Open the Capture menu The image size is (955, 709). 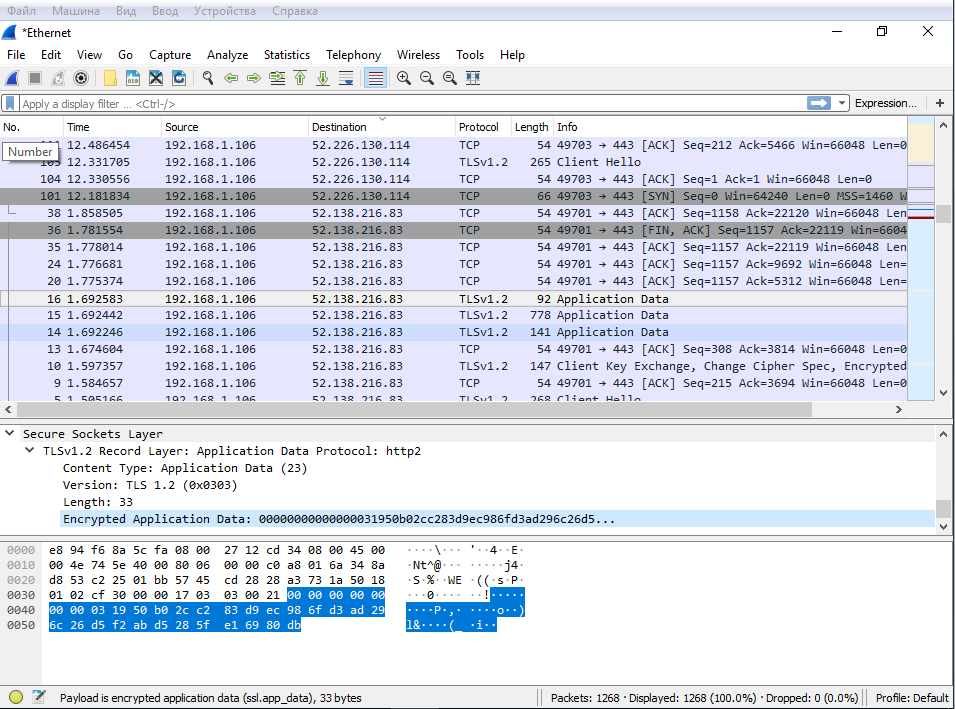pyautogui.click(x=170, y=55)
